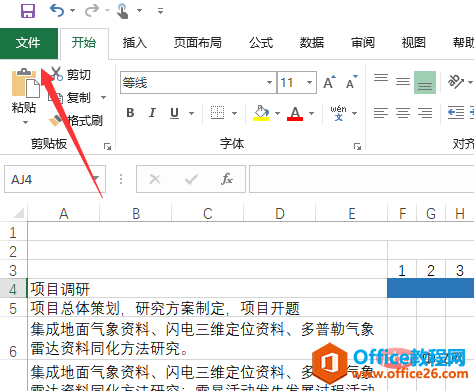This screenshot has width=475, height=391.
Task: Apply yellow fill color bucket
Action: click(261, 113)
